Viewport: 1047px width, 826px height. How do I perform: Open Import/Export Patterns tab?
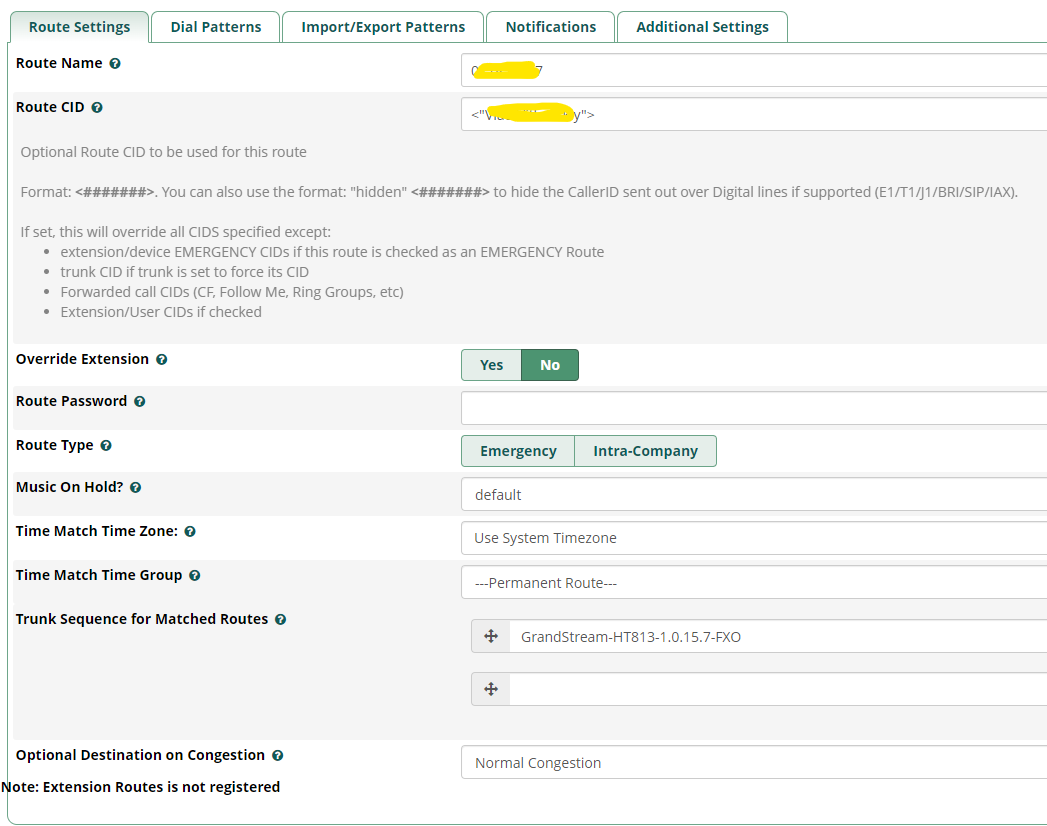(x=383, y=27)
